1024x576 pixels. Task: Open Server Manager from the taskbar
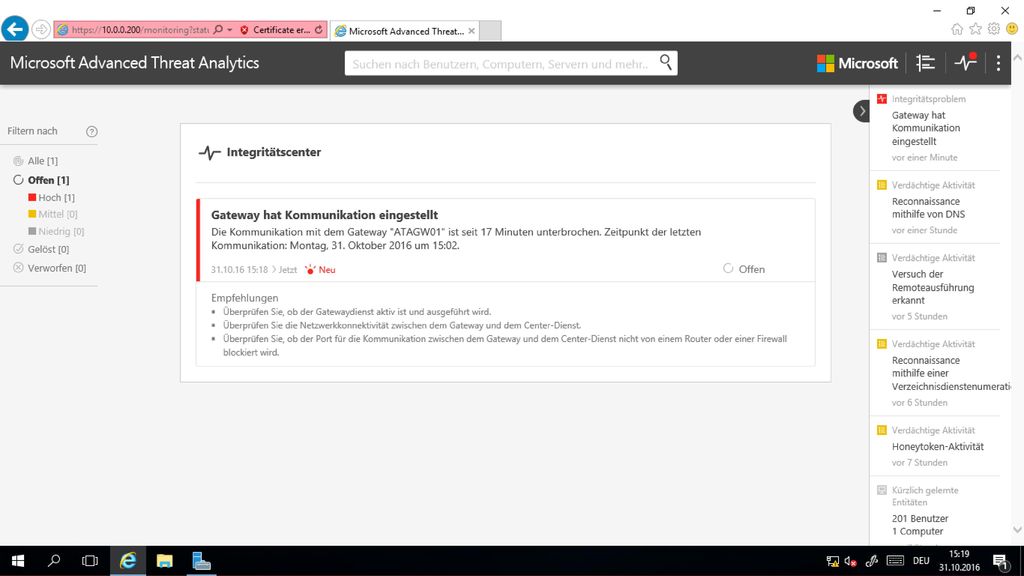201,561
